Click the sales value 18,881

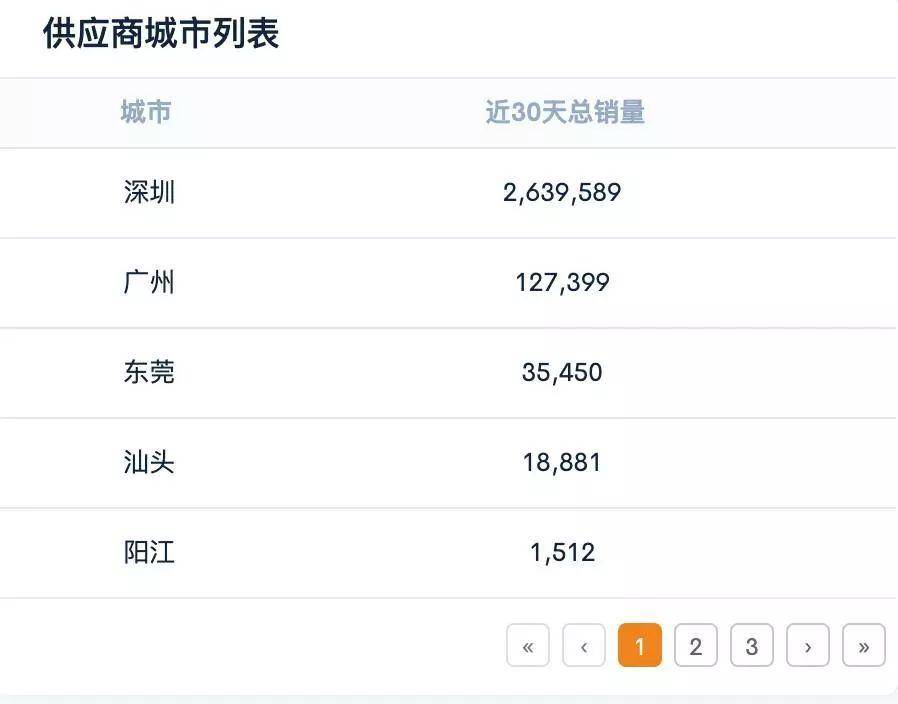pos(562,462)
